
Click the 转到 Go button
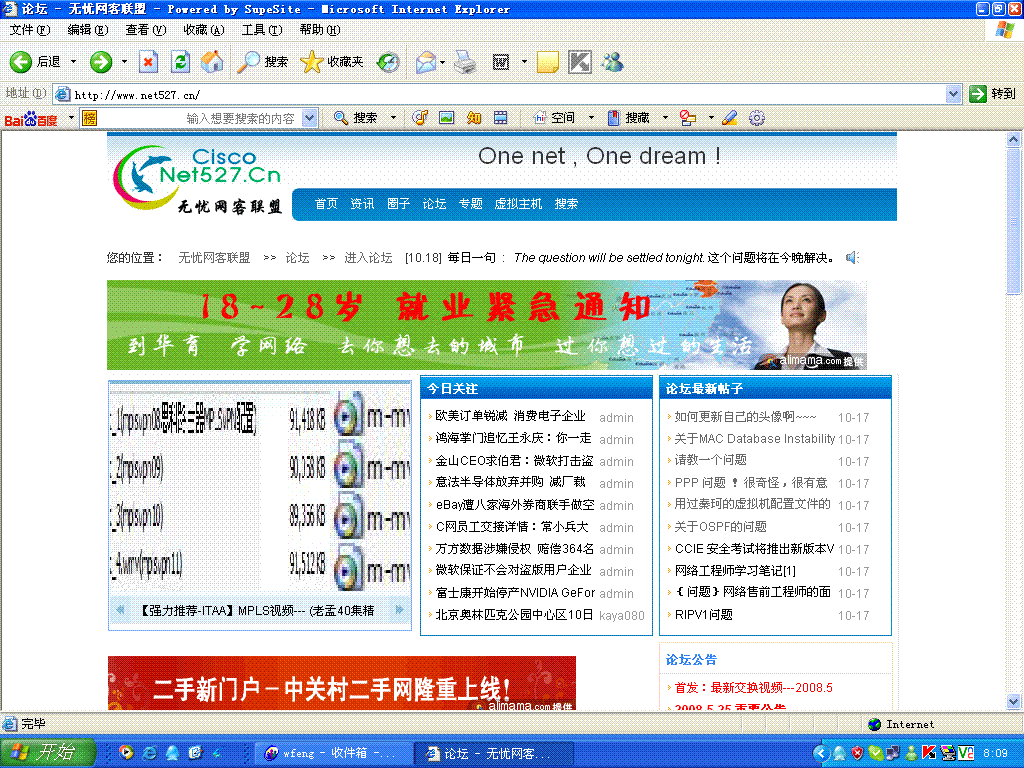pyautogui.click(x=993, y=94)
